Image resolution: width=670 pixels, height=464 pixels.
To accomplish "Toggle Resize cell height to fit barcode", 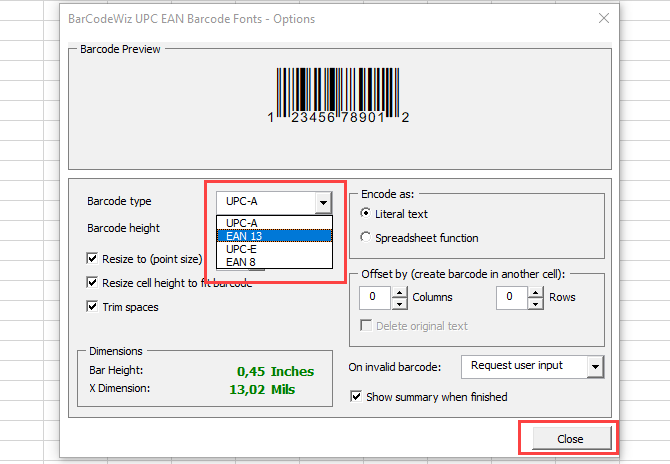I will (92, 282).
